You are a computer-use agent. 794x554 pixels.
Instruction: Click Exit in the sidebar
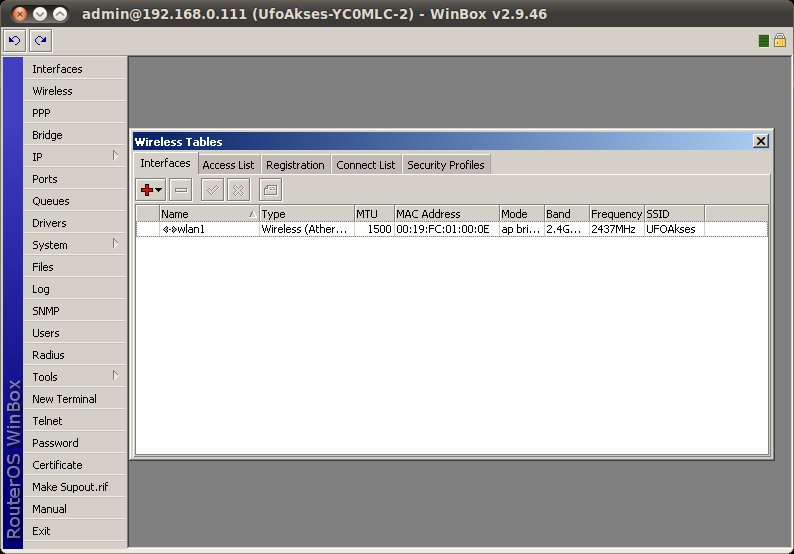pos(75,531)
